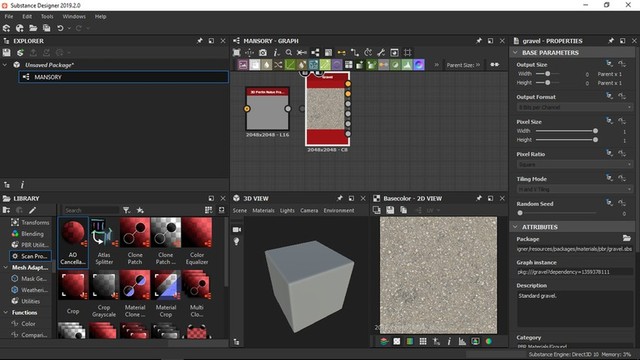This screenshot has height=360, width=640.
Task: Open the Scene menu in 3D View
Action: (x=240, y=211)
